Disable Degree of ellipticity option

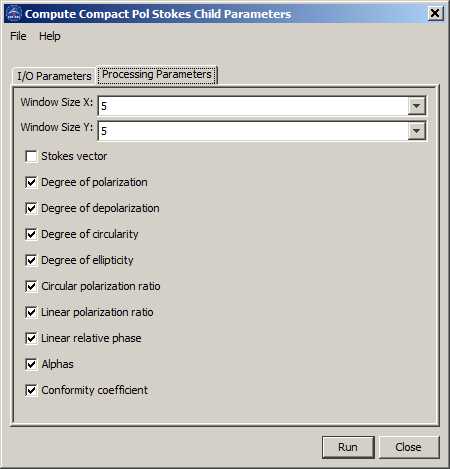(31, 260)
